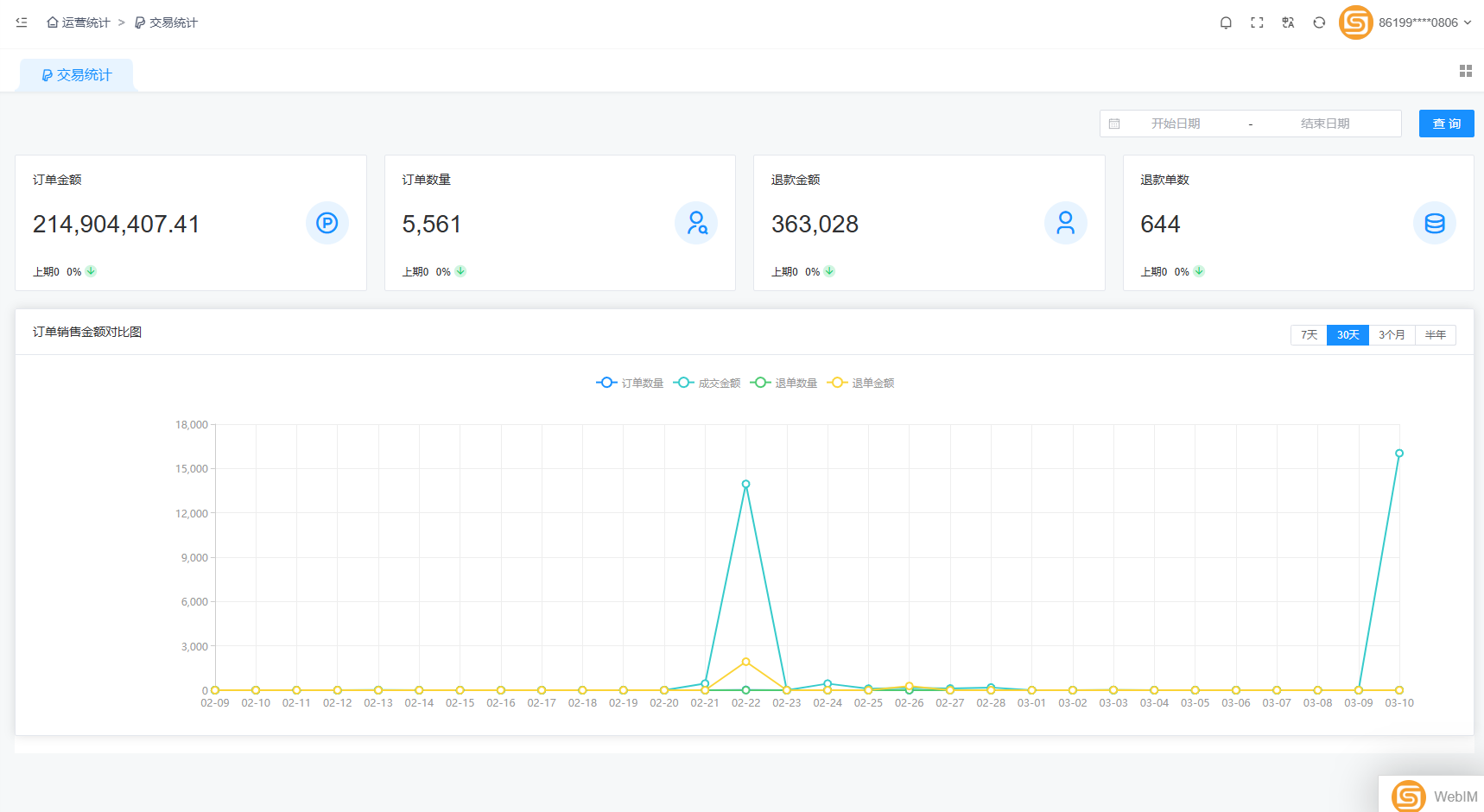1484x812 pixels.
Task: Toggle 成交金额 legend series
Action: point(707,383)
